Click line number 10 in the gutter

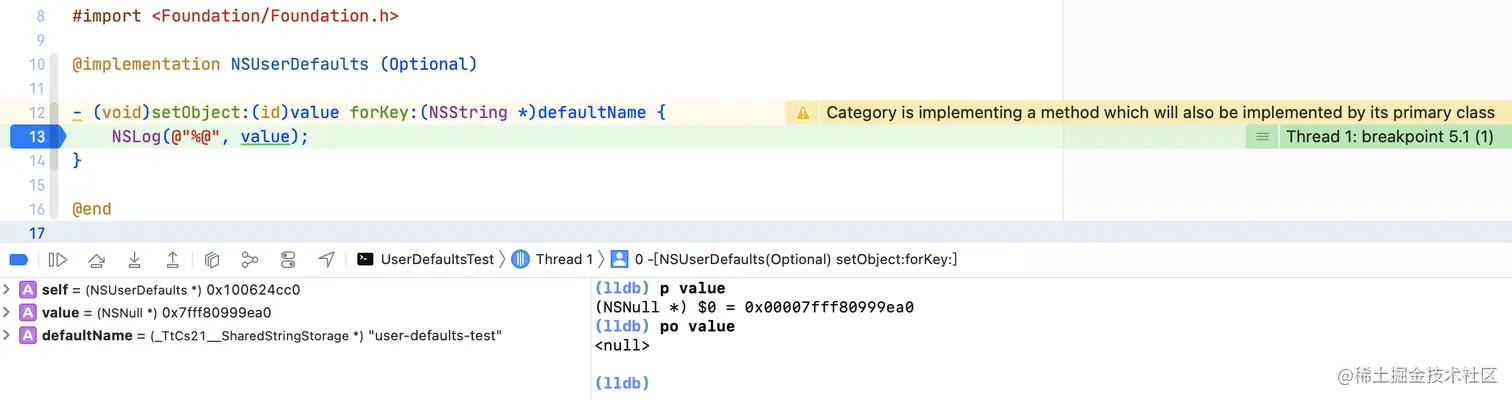[36, 64]
